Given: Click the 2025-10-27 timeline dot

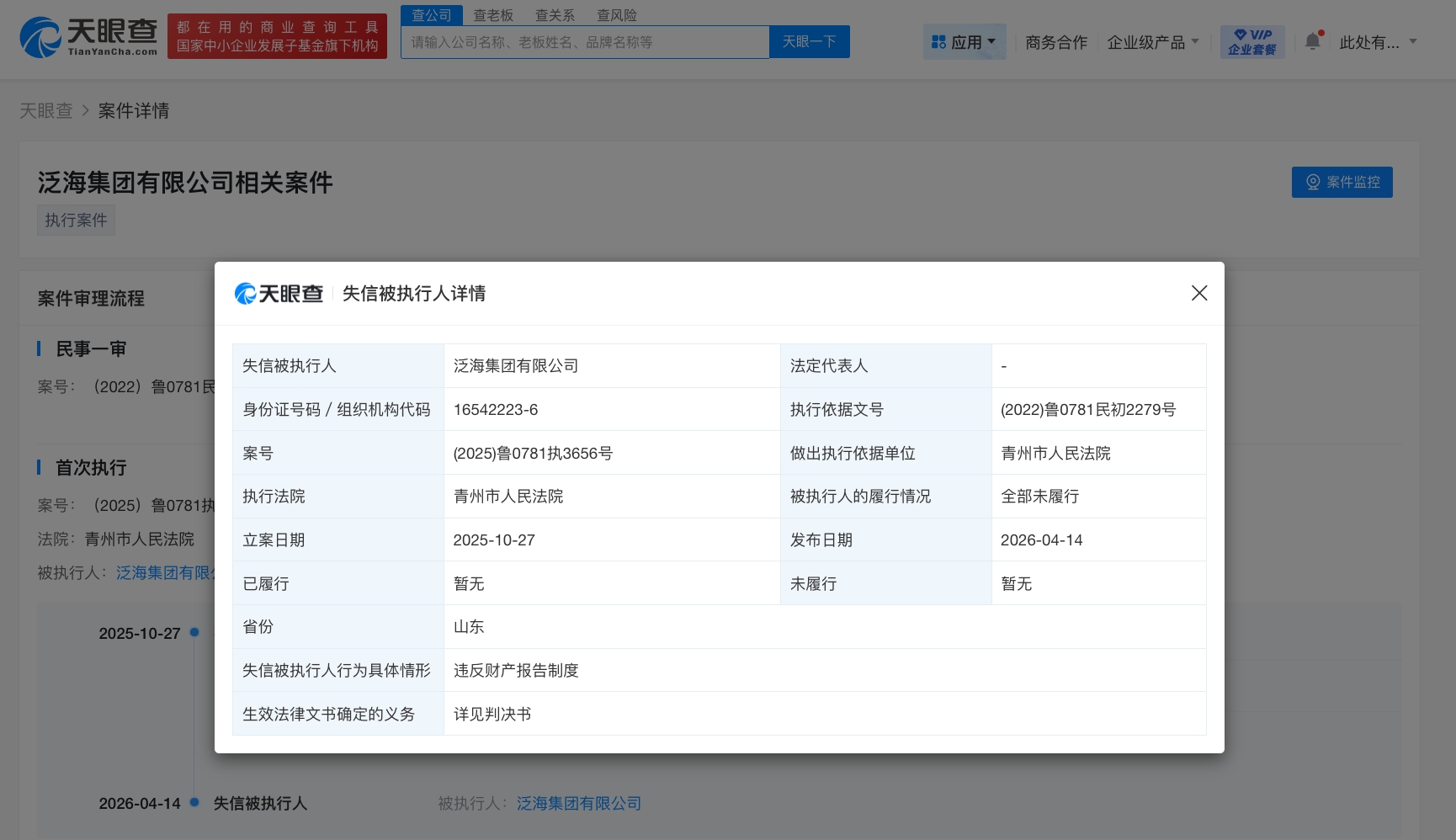Looking at the screenshot, I should [x=194, y=632].
